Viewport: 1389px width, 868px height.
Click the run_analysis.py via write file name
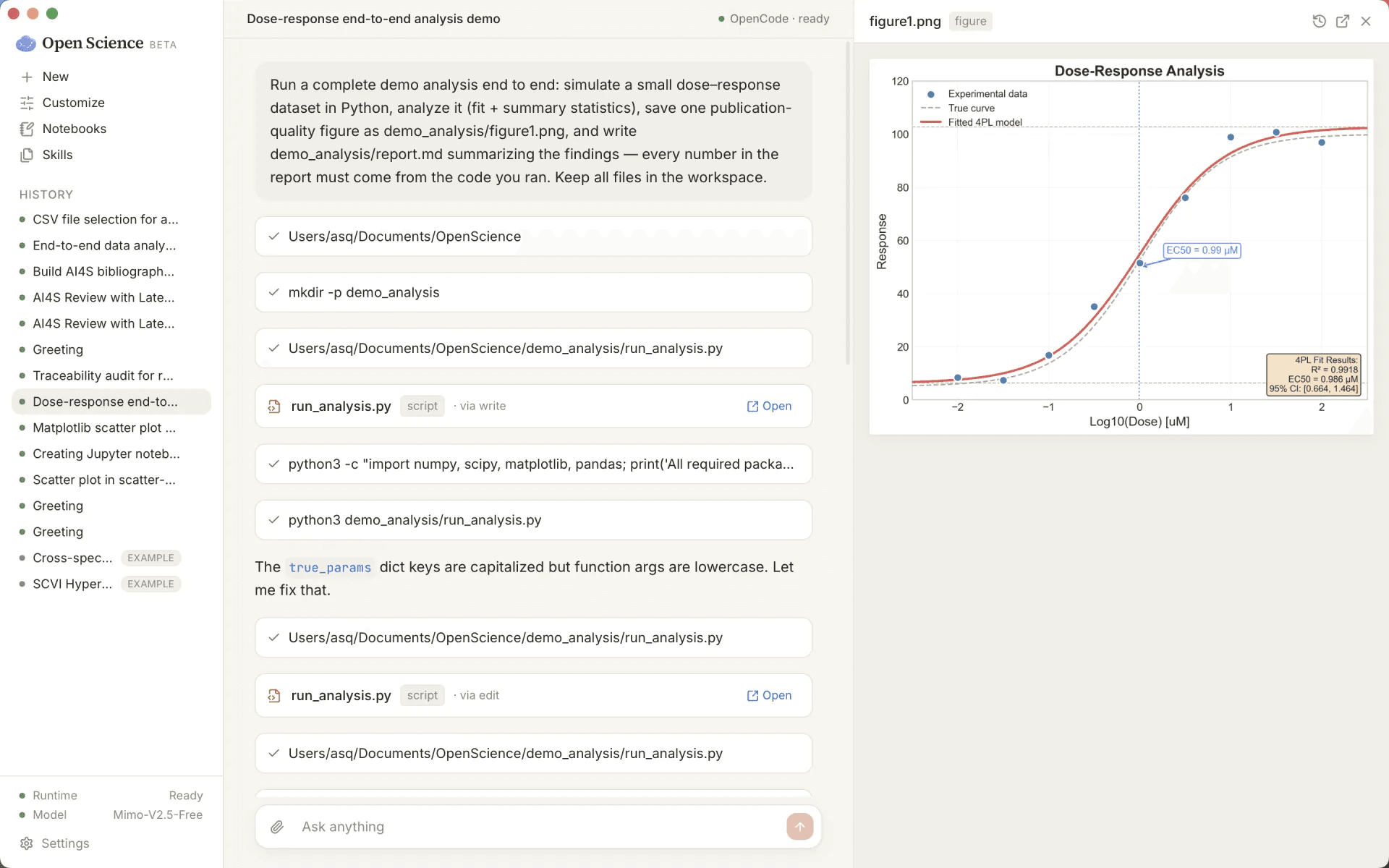pyautogui.click(x=341, y=407)
